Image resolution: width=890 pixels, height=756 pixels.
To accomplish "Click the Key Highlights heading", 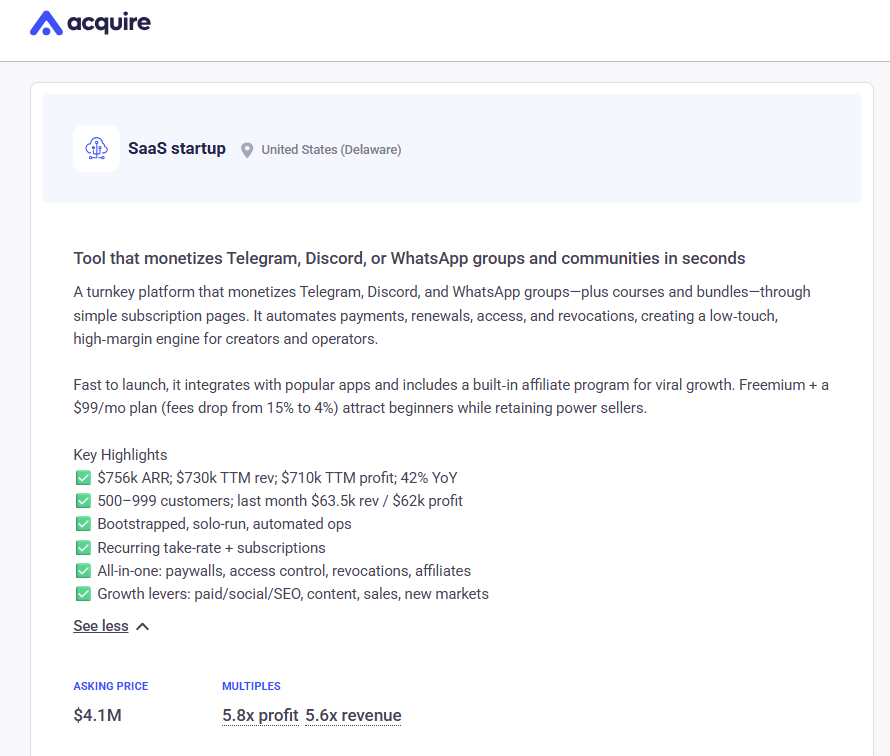I will [x=120, y=455].
